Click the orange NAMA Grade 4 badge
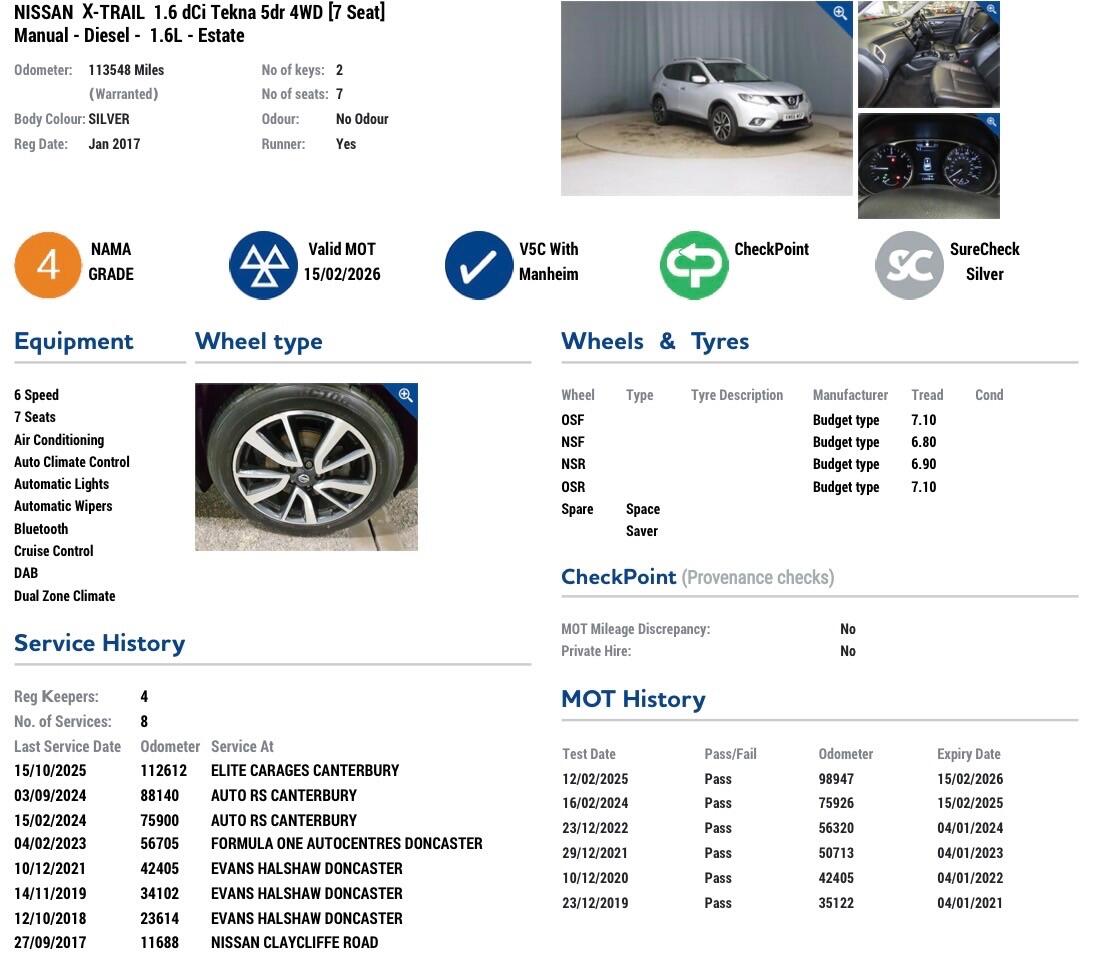The height and width of the screenshot is (962, 1101). (47, 265)
